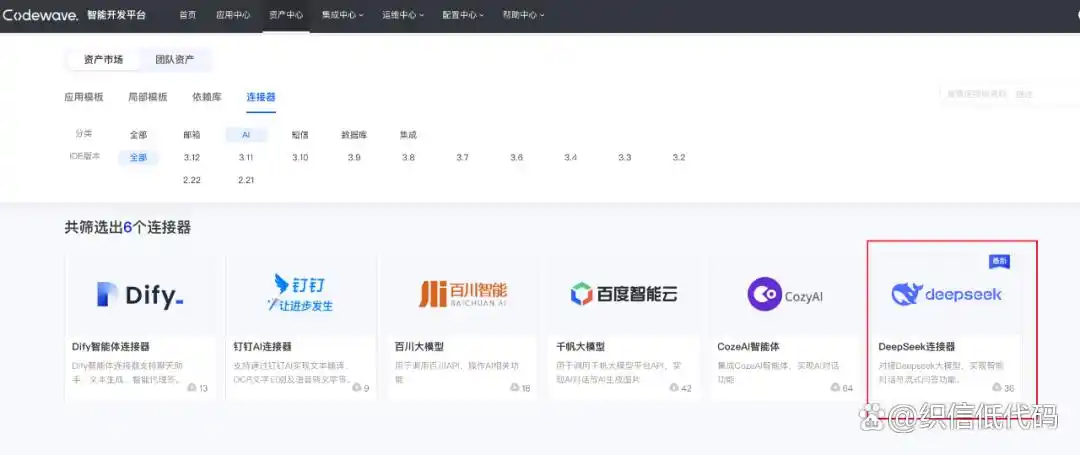This screenshot has width=1080, height=455.
Task: Select the 连接器 tab
Action: pos(261,97)
